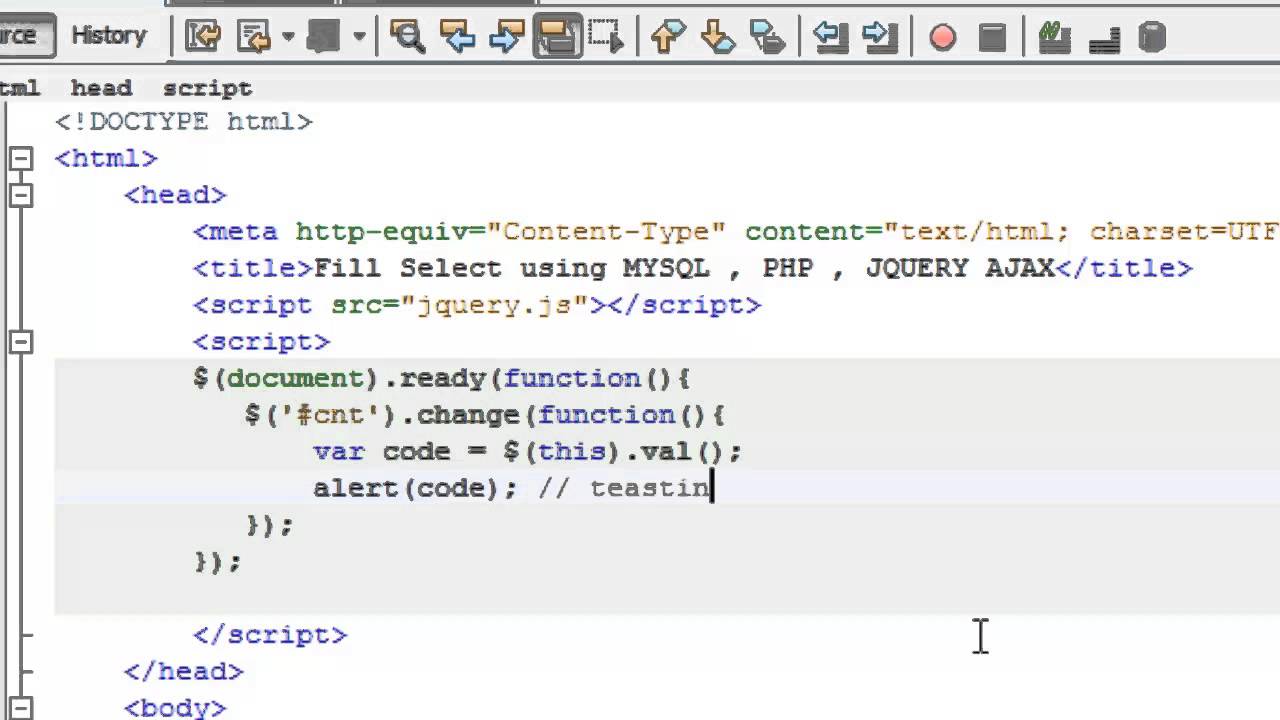Switch to the Source tab
The image size is (1280, 720).
click(x=18, y=35)
